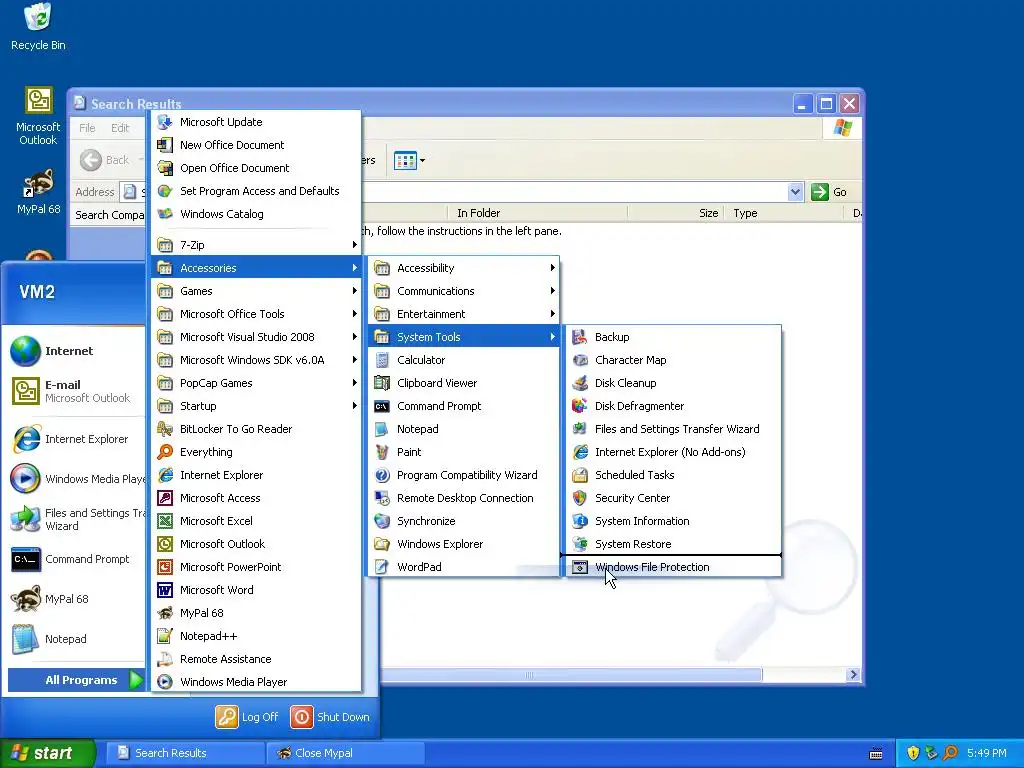Expand the Startup folder
This screenshot has height=768, width=1024.
pos(256,406)
